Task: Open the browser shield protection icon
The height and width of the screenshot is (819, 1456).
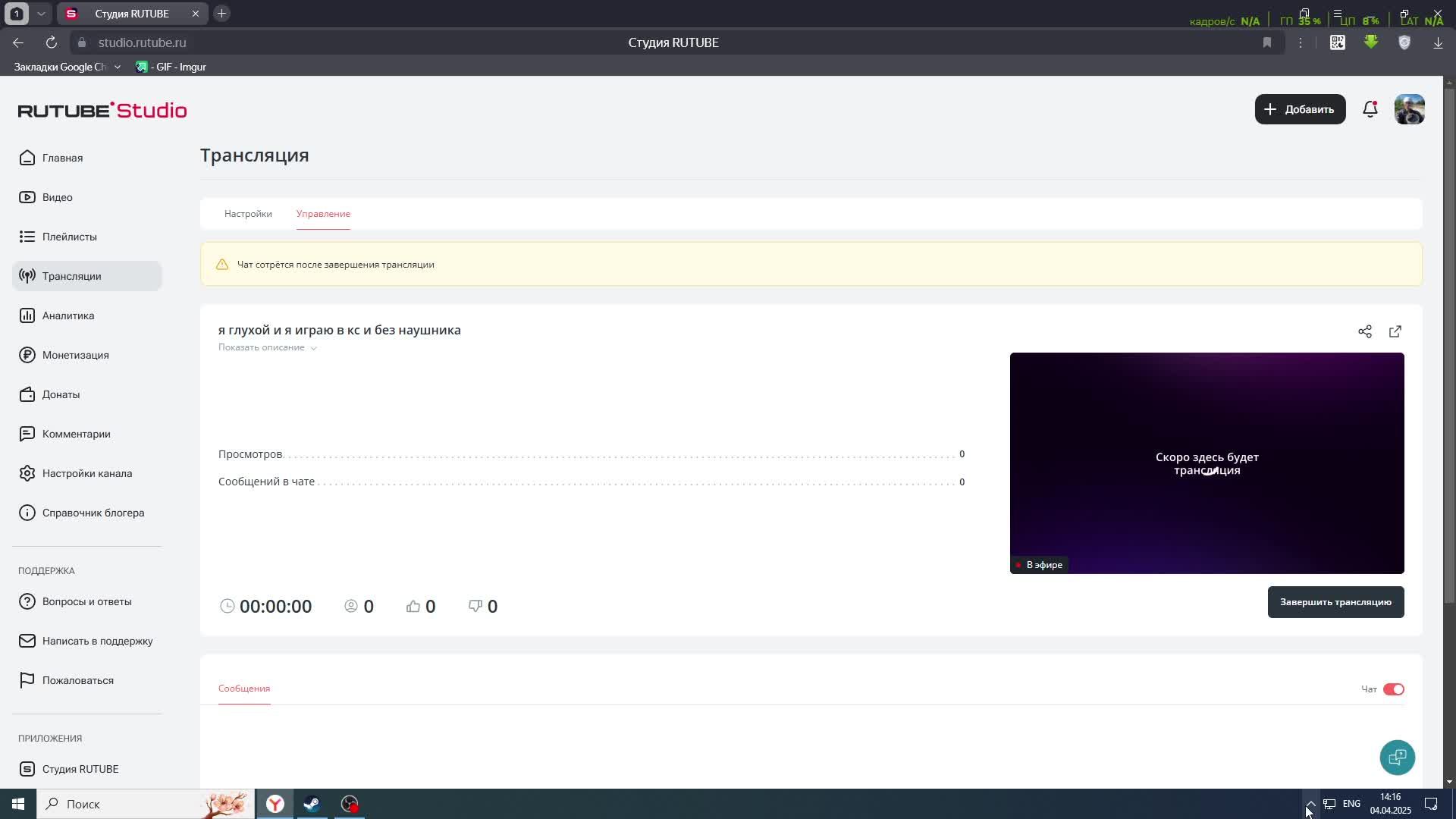Action: point(1404,42)
